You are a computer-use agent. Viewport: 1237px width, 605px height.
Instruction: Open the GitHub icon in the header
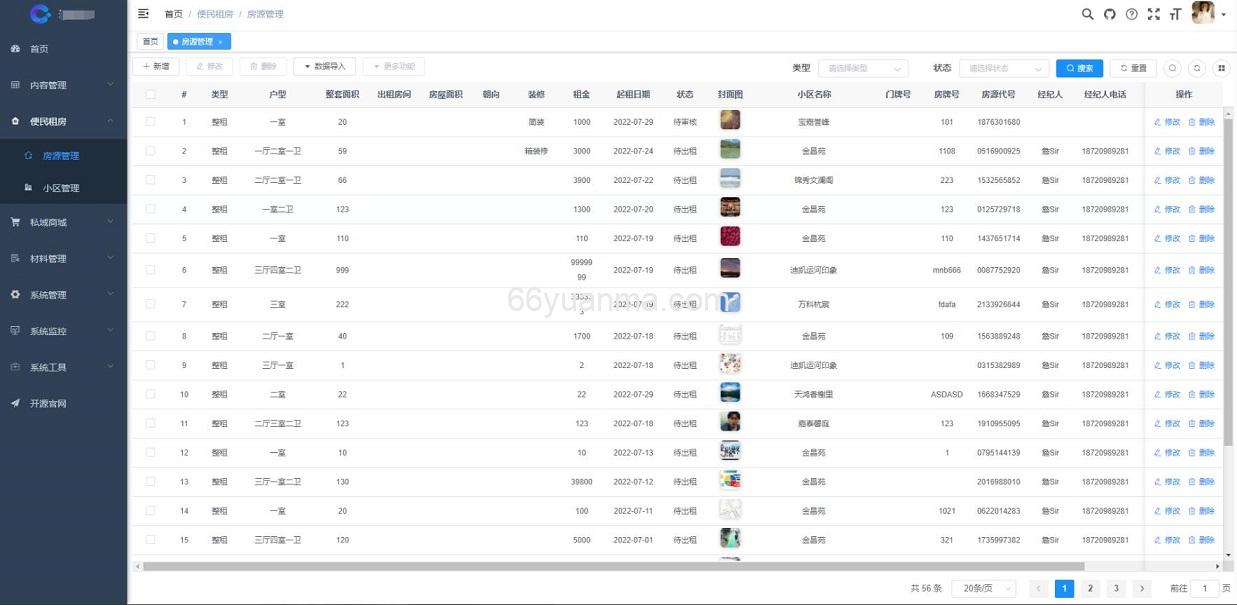click(1109, 13)
